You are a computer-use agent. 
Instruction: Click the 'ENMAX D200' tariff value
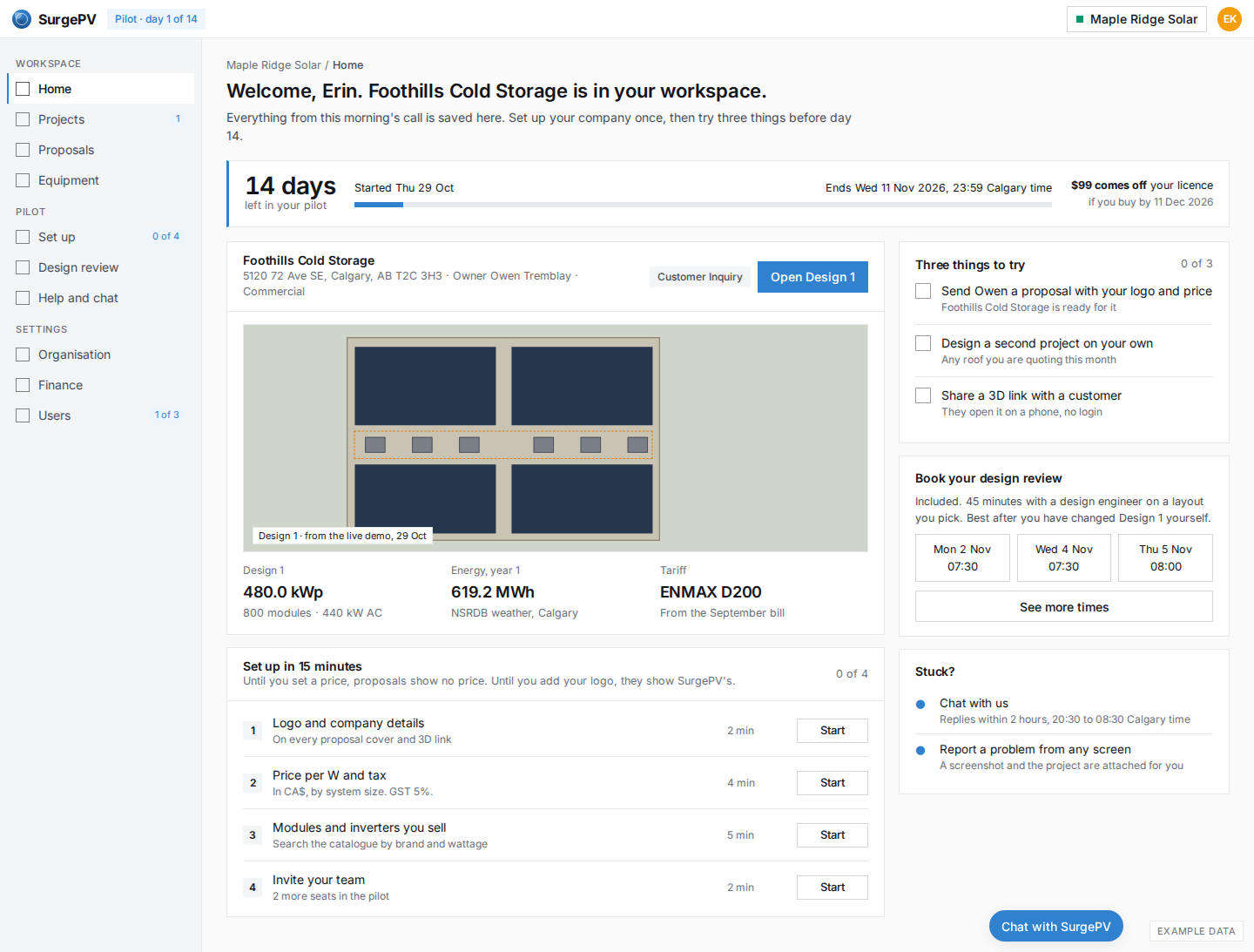tap(711, 592)
